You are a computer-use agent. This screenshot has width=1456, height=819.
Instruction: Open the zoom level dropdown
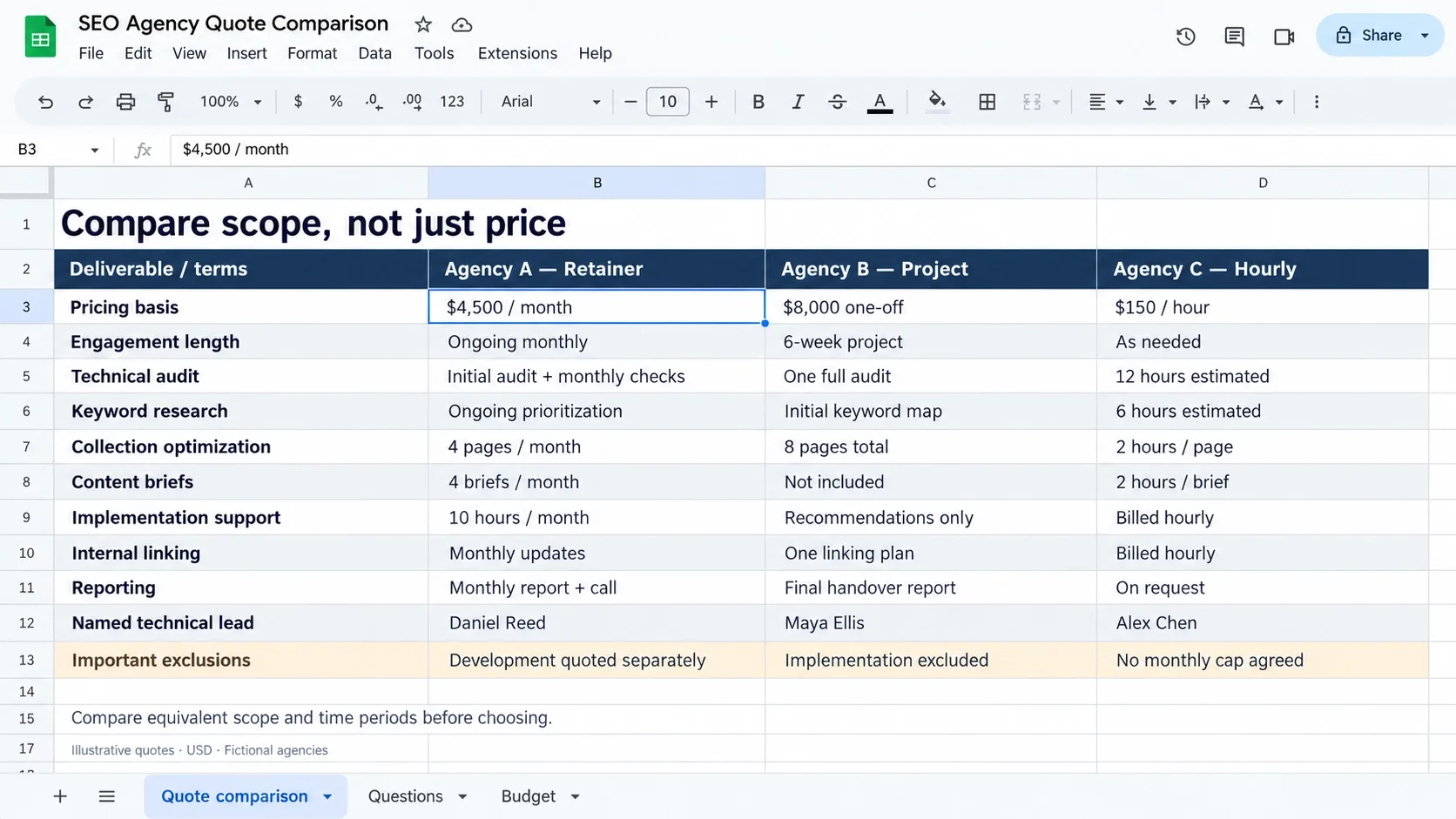click(x=231, y=102)
